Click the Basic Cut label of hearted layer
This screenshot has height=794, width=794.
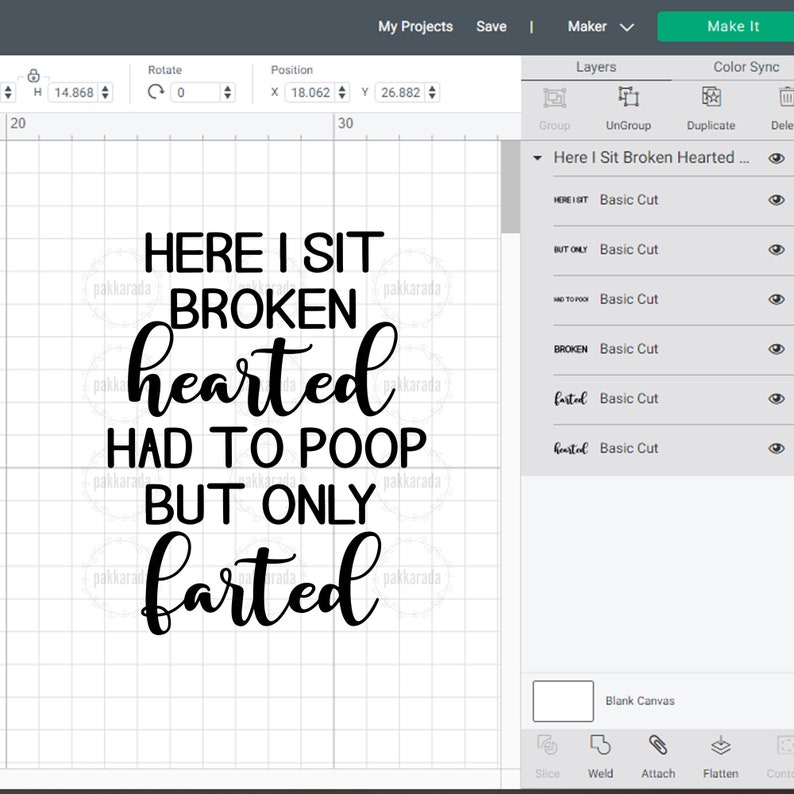click(x=629, y=448)
